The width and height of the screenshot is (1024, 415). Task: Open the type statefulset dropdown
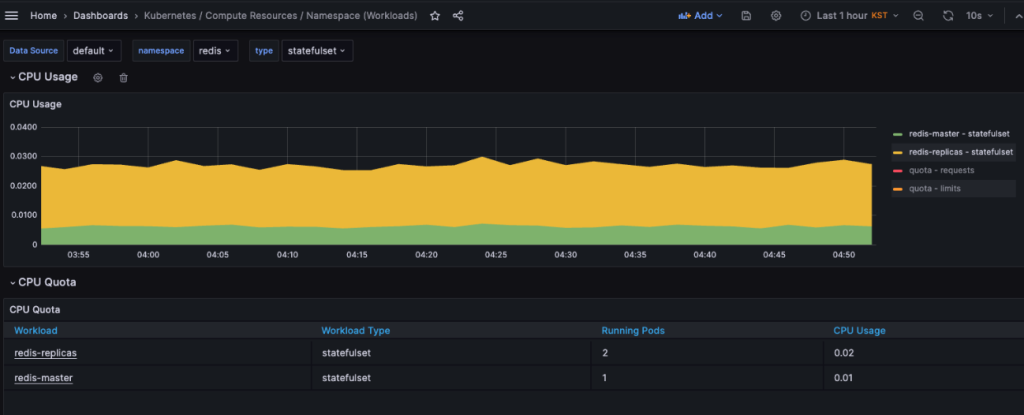(316, 51)
